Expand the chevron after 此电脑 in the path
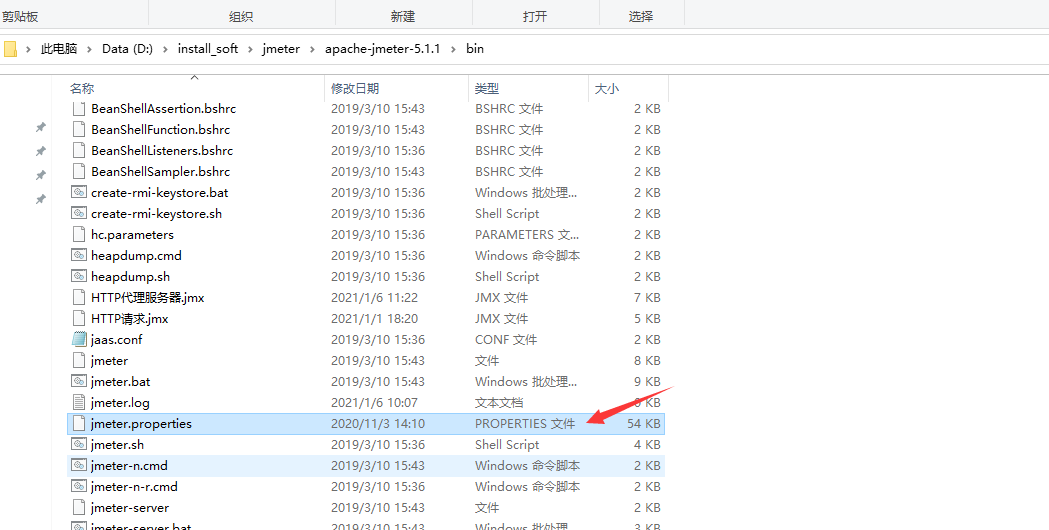 point(90,49)
